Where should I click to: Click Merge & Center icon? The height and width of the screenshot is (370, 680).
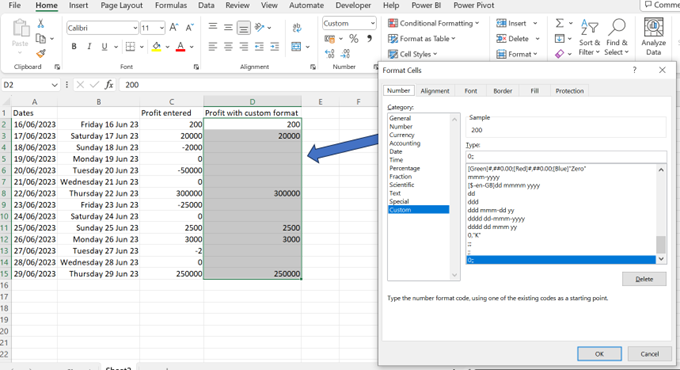296,46
